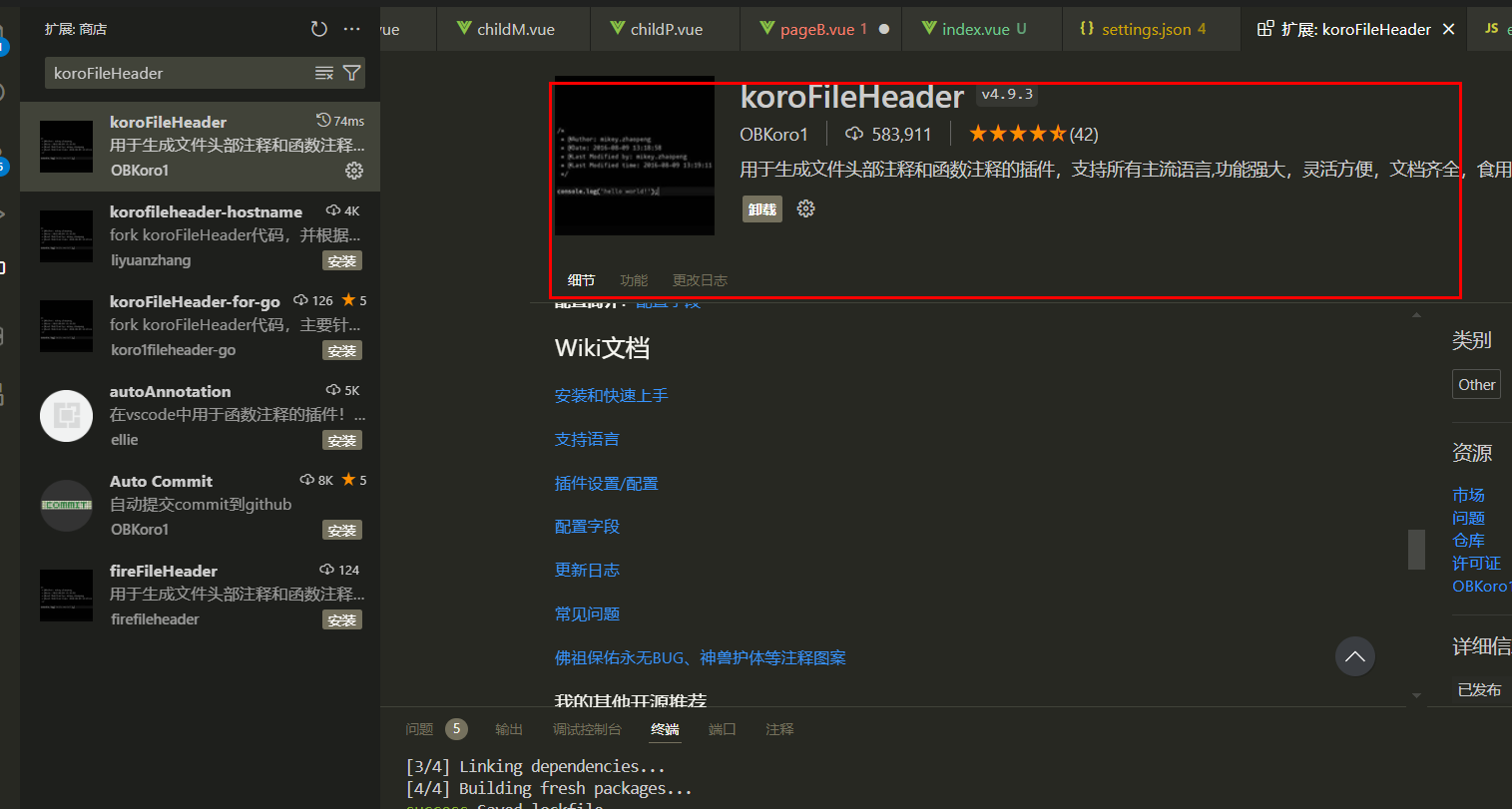This screenshot has width=1512, height=809.
Task: Install koroFileHeader-for-go extension
Action: coord(342,351)
